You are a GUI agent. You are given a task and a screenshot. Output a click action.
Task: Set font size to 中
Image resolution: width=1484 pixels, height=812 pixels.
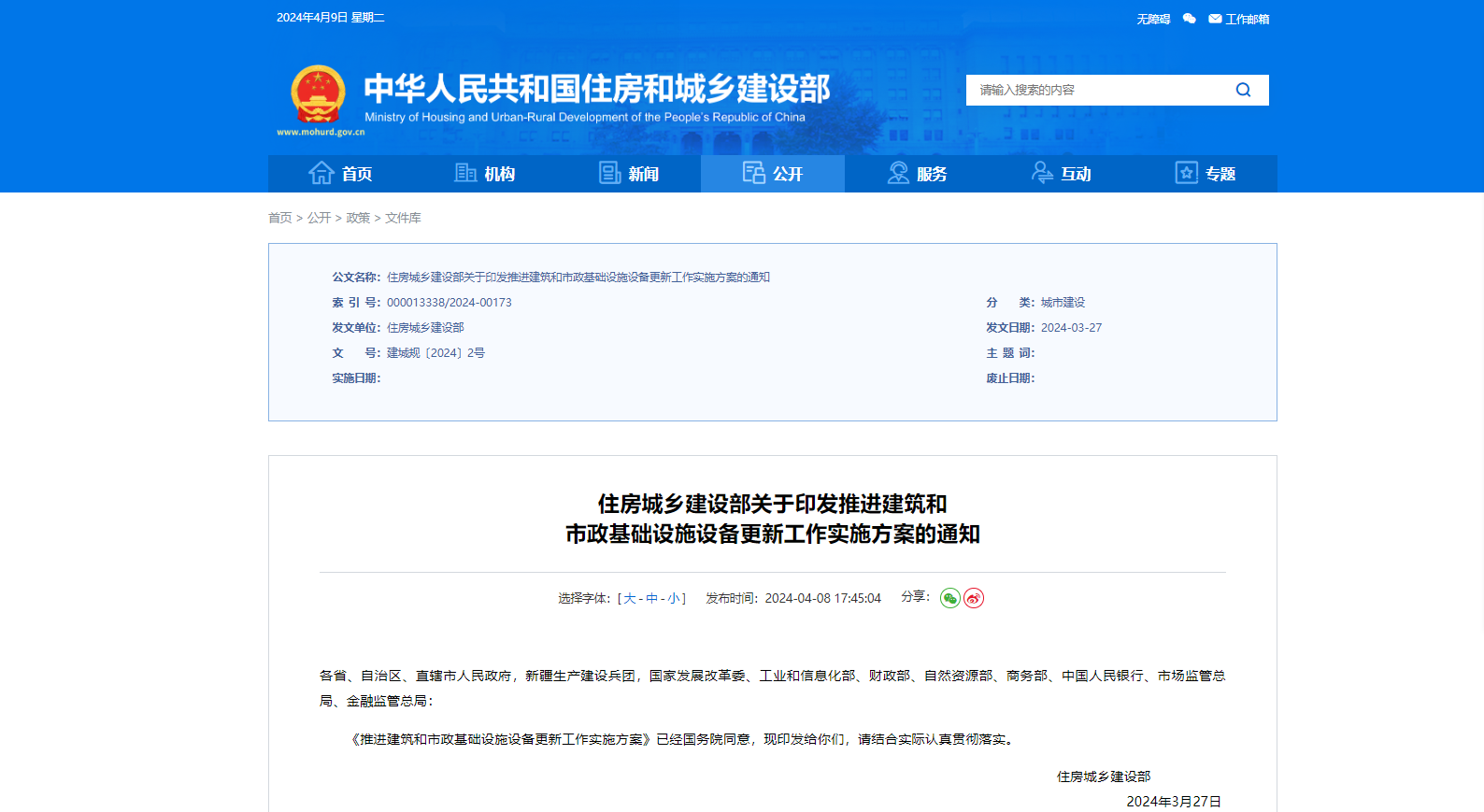coord(651,598)
